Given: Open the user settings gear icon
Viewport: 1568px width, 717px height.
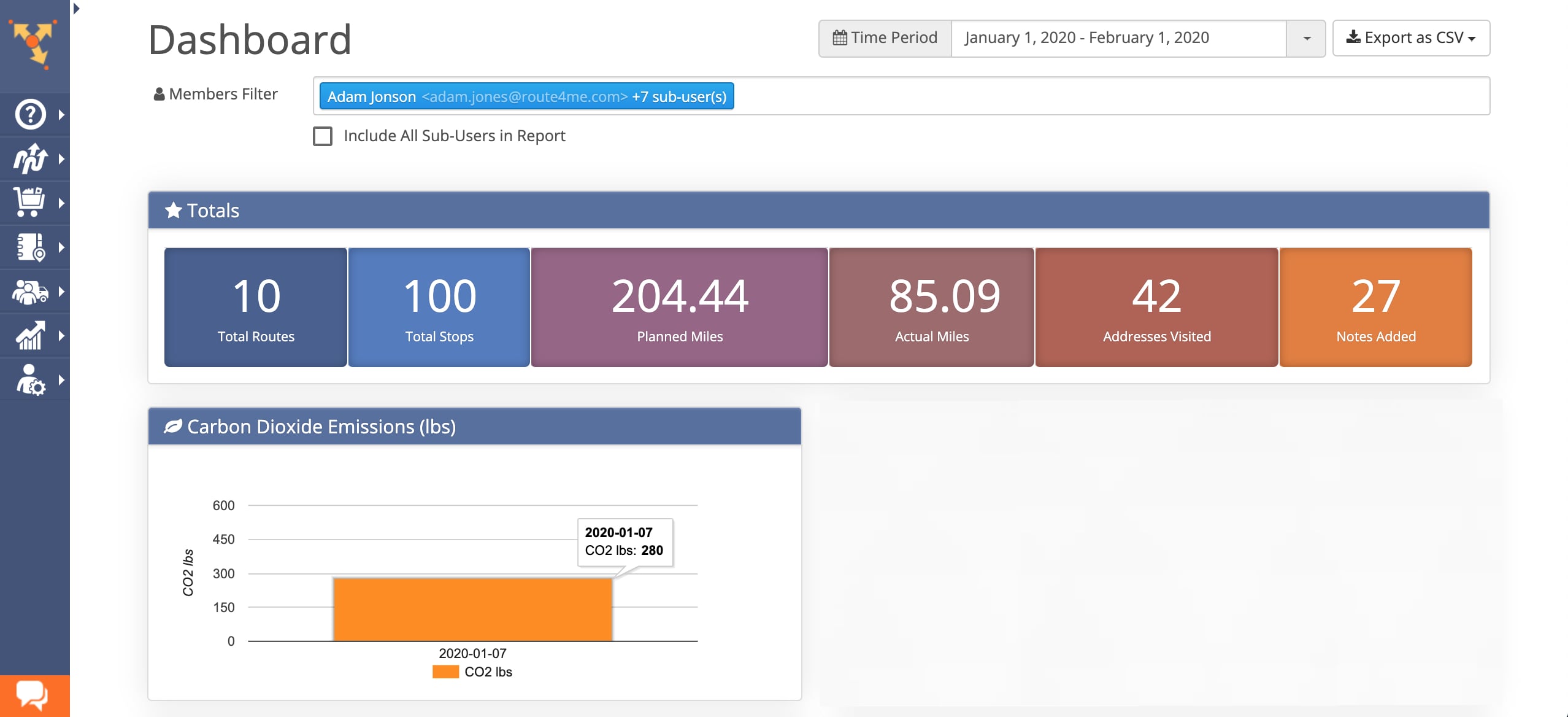Looking at the screenshot, I should pyautogui.click(x=30, y=380).
